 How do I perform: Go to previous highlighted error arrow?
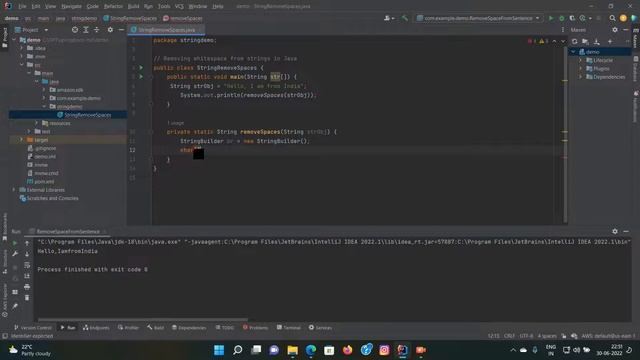tap(554, 41)
